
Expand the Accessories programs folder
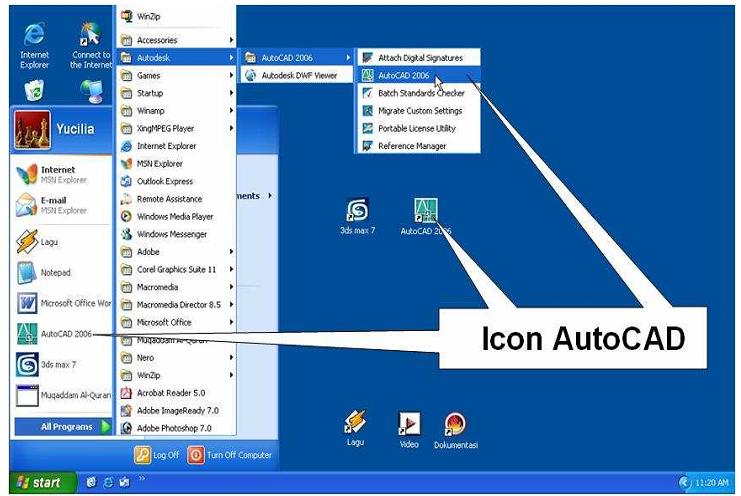177,40
